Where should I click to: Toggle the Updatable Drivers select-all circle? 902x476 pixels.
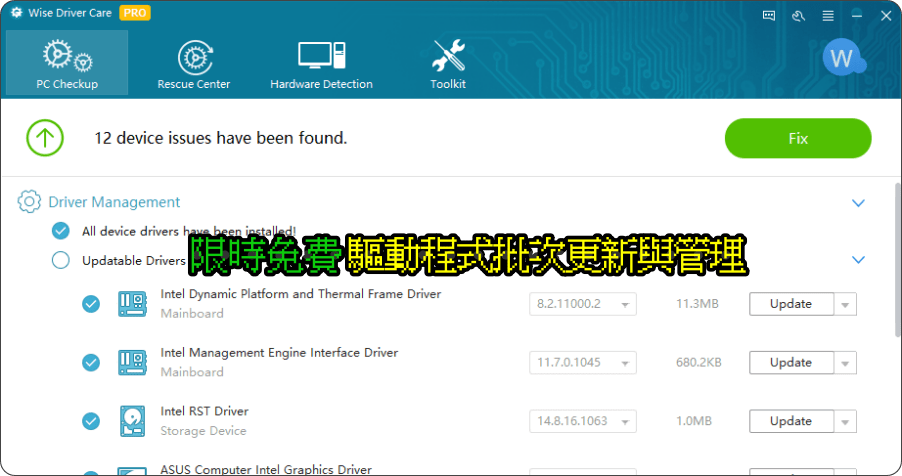(x=60, y=260)
